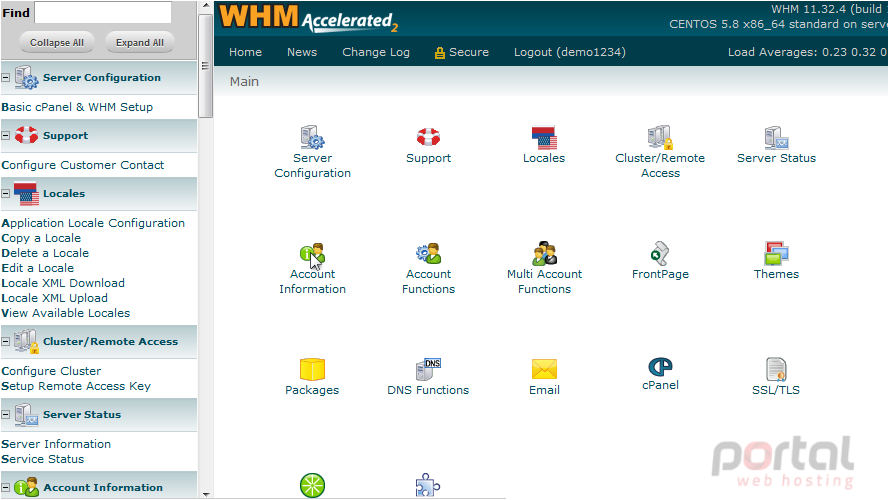This screenshot has height=500, width=889.
Task: Collapse the Cluster/Remote Access sidebar section
Action: pos(6,341)
